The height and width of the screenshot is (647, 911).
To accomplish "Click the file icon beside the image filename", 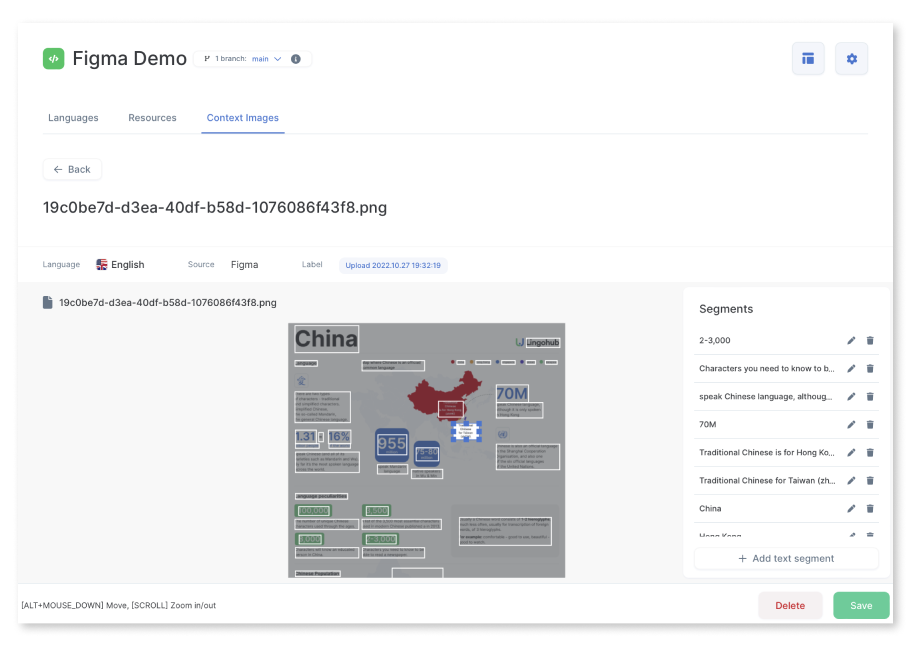I will point(48,303).
